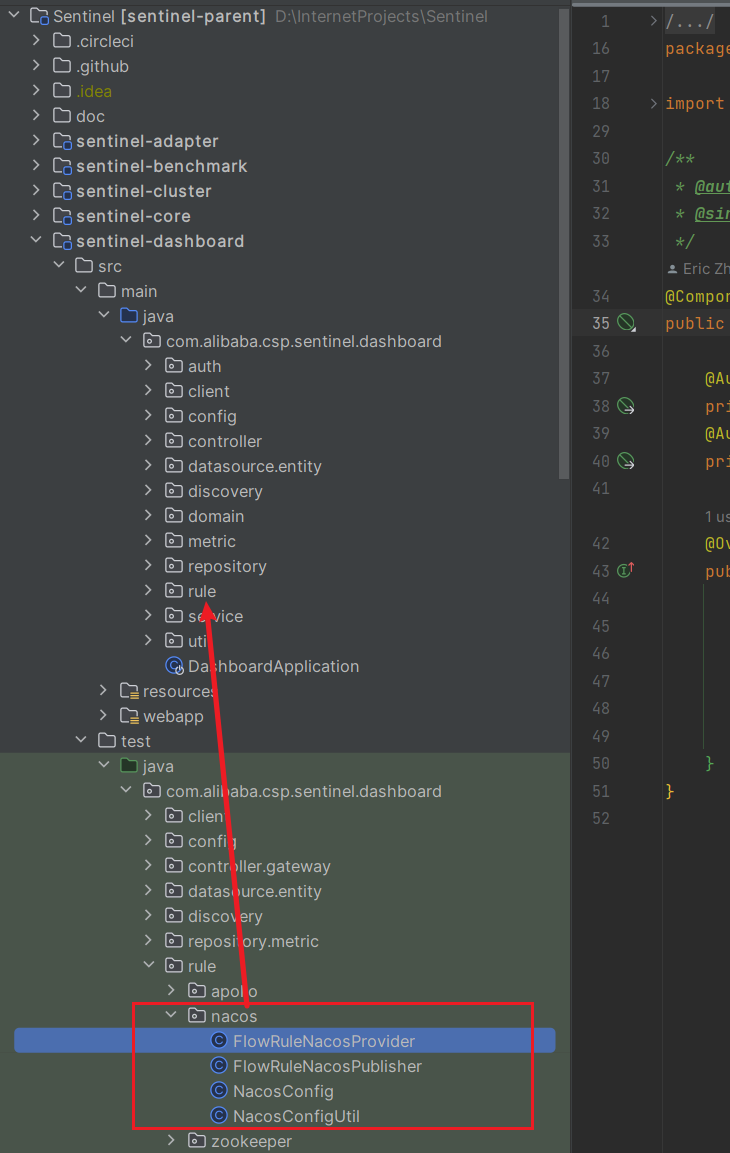
Task: Select the domain package
Action: (x=216, y=516)
